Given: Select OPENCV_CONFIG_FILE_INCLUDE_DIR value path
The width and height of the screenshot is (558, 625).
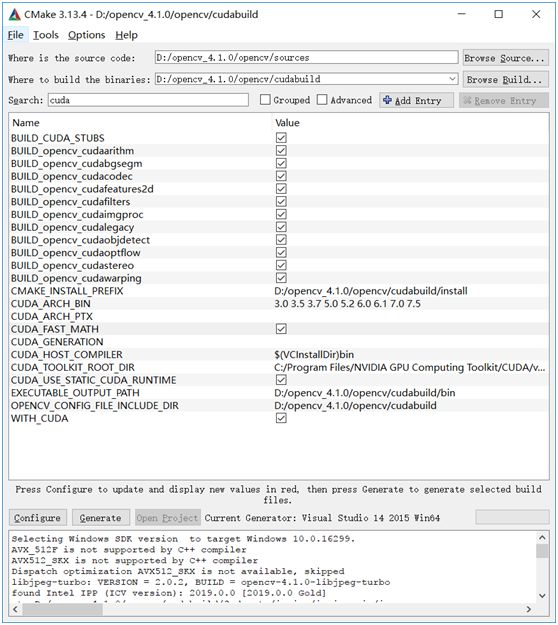Looking at the screenshot, I should [x=355, y=405].
